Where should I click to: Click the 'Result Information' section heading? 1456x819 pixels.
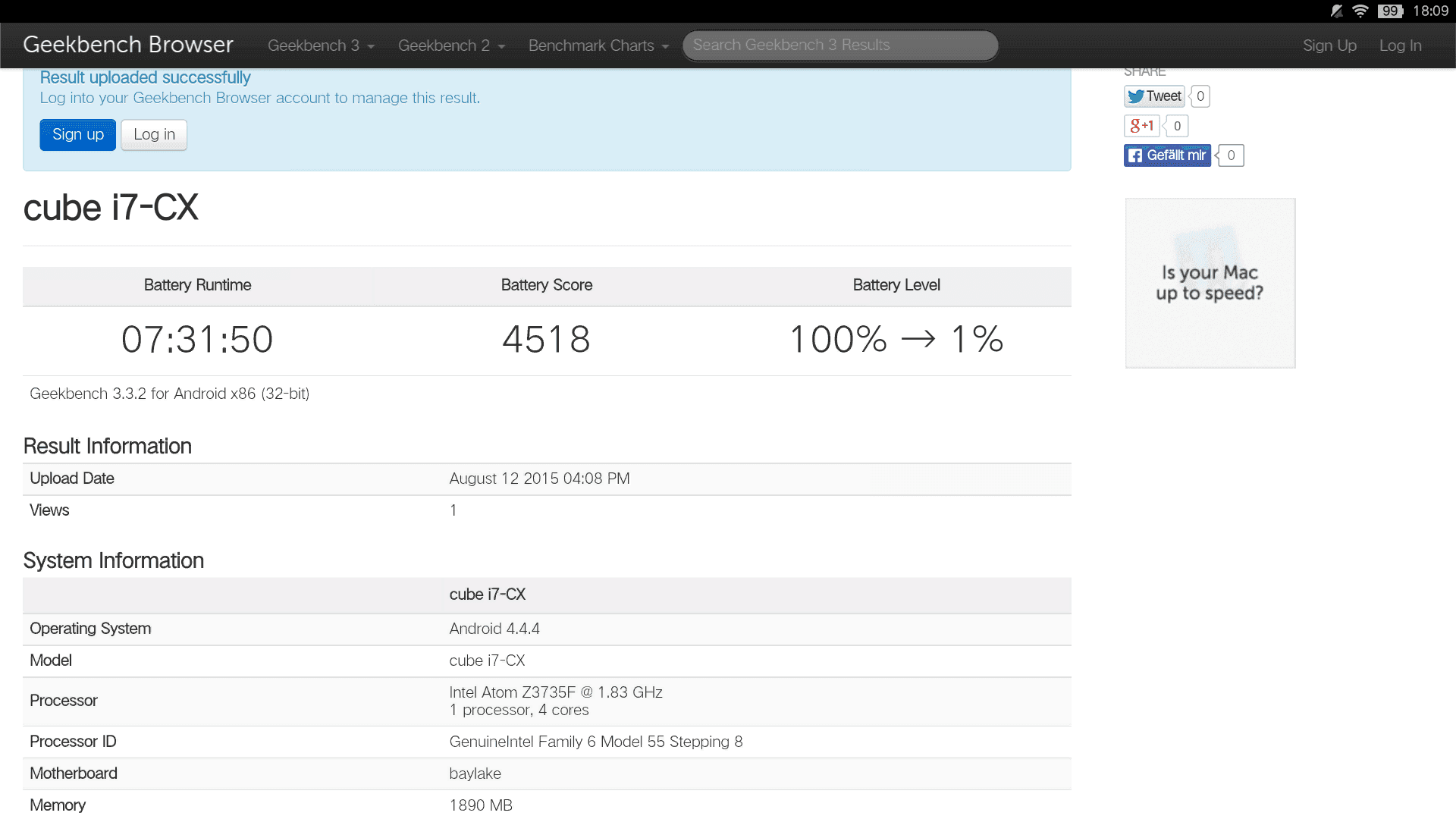(x=107, y=446)
